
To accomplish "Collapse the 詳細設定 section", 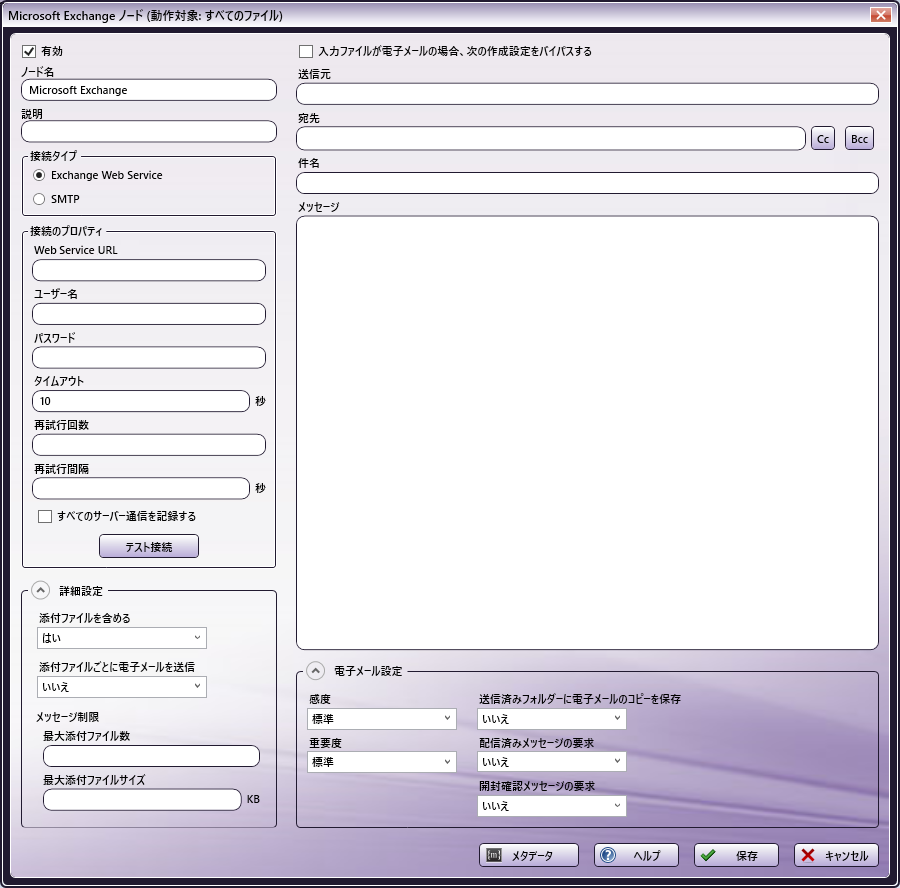I will [40, 590].
